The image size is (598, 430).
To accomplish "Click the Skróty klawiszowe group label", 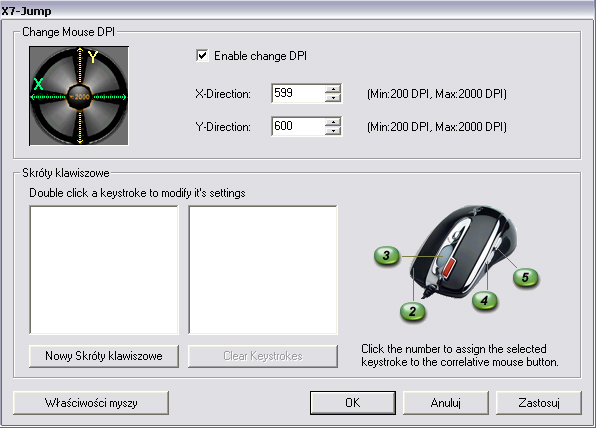I will [x=66, y=173].
